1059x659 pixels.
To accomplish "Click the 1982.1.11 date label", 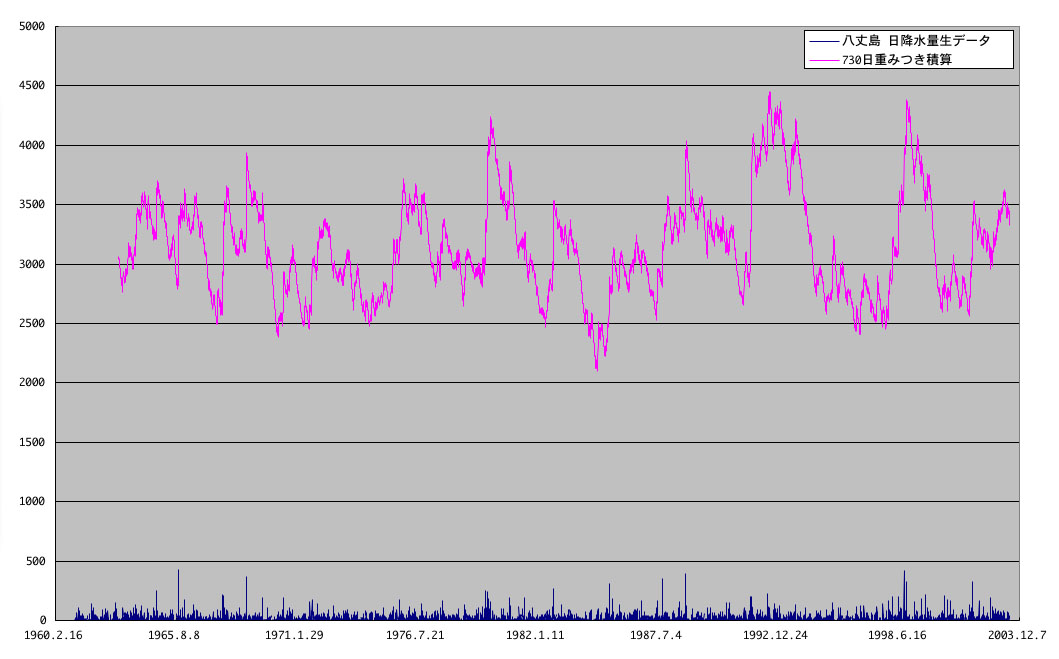I will (535, 635).
